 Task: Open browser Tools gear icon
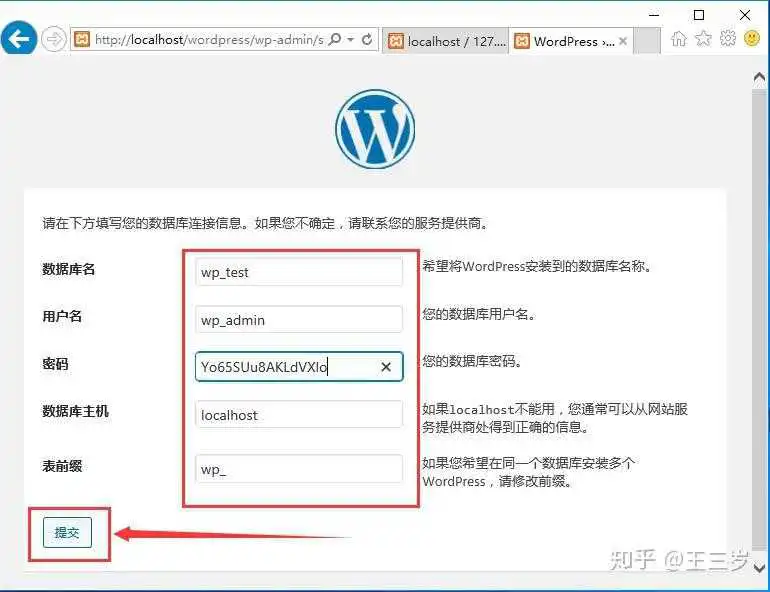coord(728,38)
